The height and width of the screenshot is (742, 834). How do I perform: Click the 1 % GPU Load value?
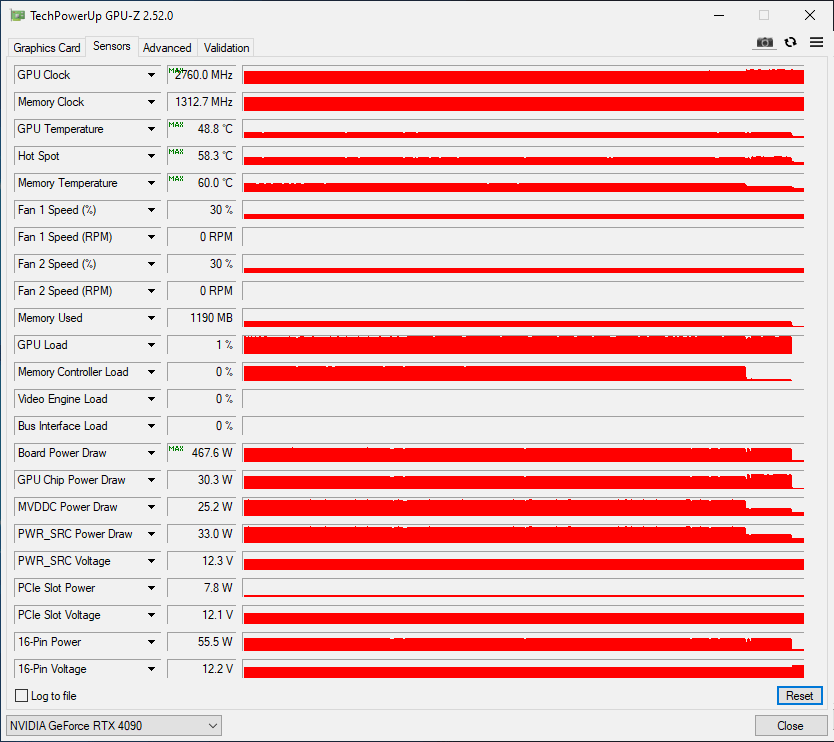(x=202, y=345)
